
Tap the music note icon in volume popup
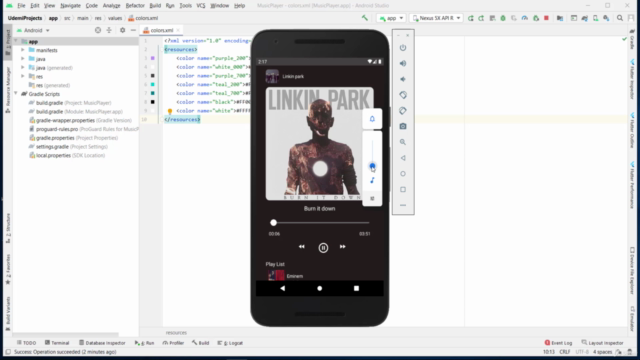[372, 180]
